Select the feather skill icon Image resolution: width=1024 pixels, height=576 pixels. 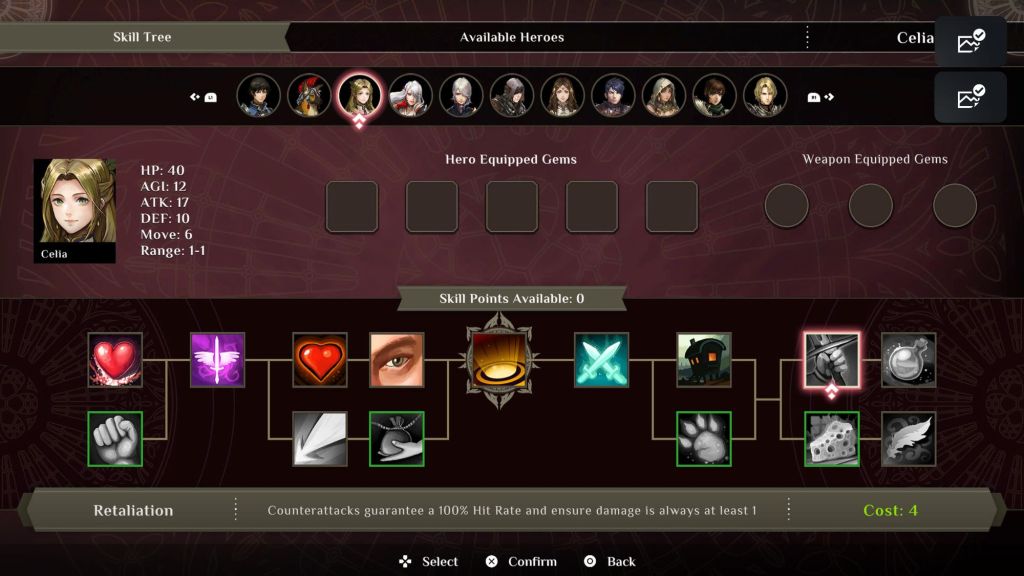pyautogui.click(x=908, y=439)
